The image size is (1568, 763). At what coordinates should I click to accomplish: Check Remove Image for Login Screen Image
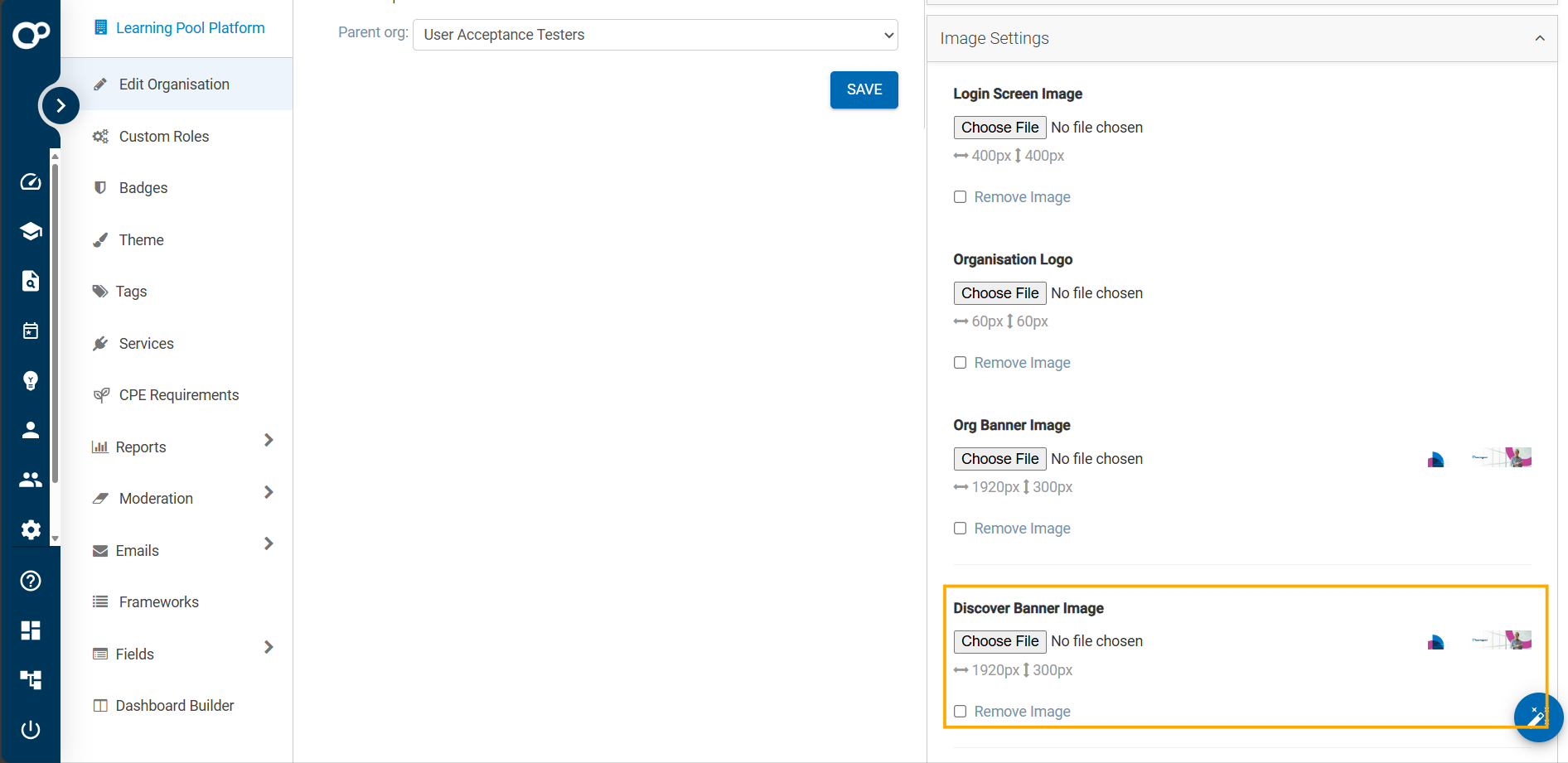point(960,197)
